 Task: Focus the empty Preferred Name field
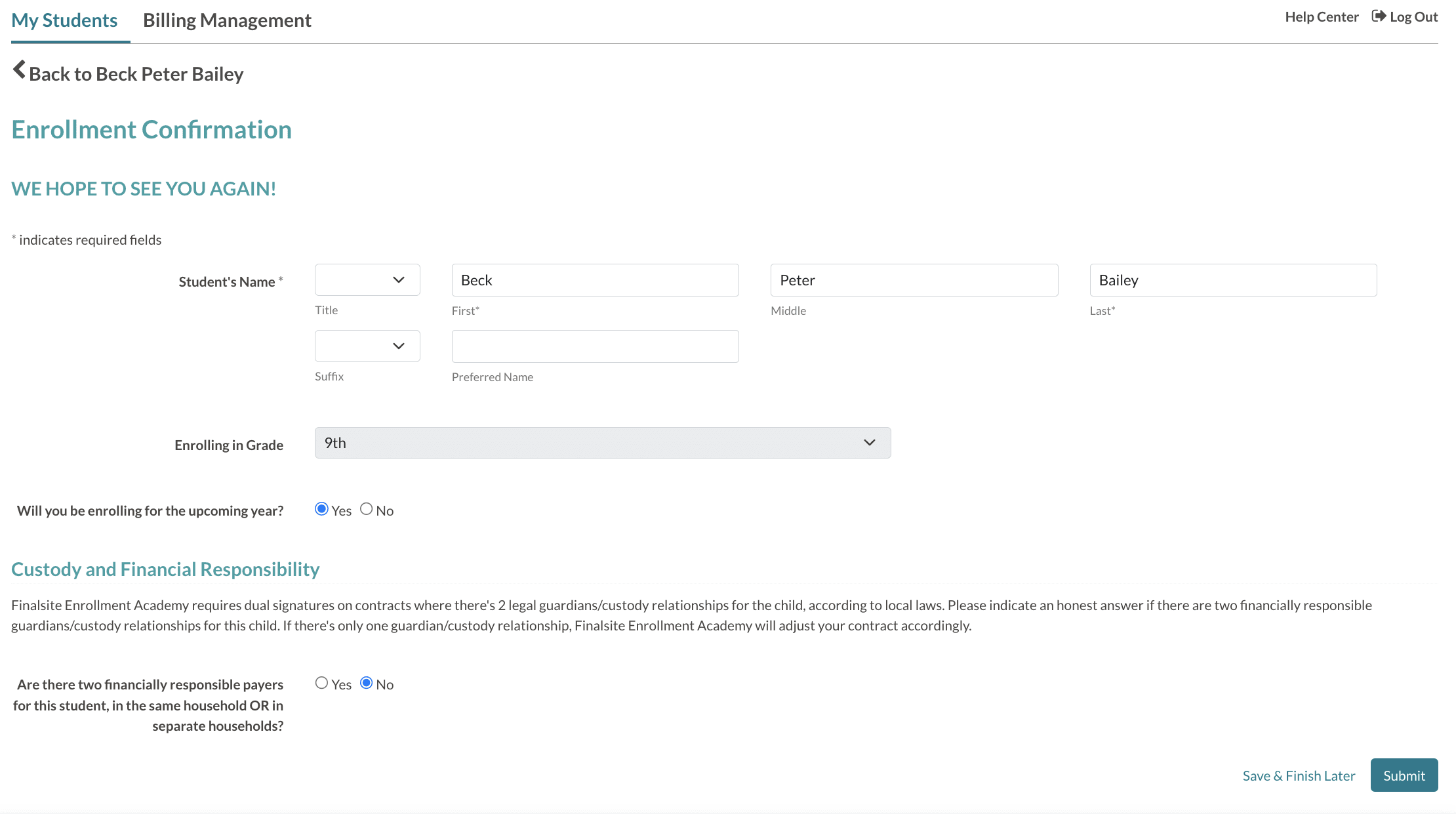click(x=595, y=346)
